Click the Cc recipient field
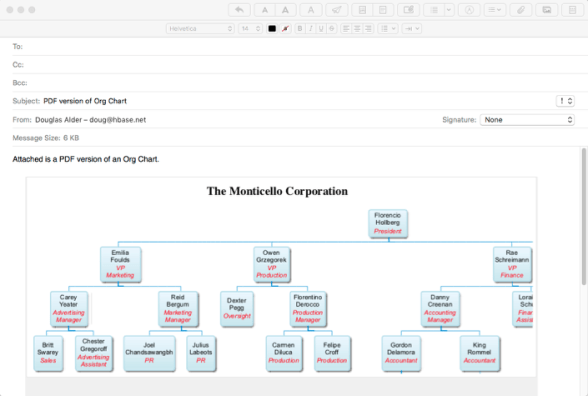 pos(300,64)
